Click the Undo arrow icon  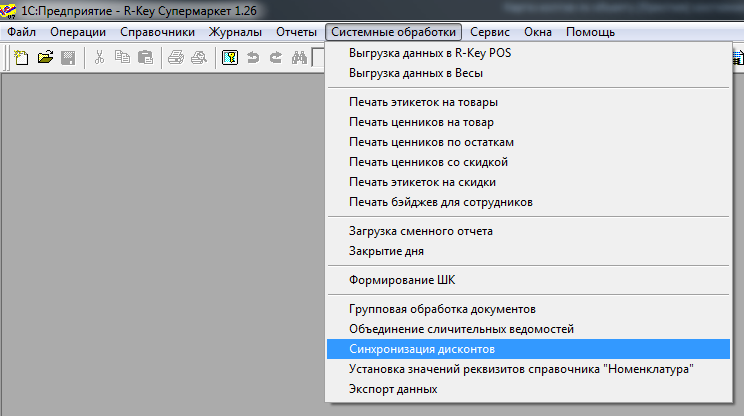(x=252, y=58)
